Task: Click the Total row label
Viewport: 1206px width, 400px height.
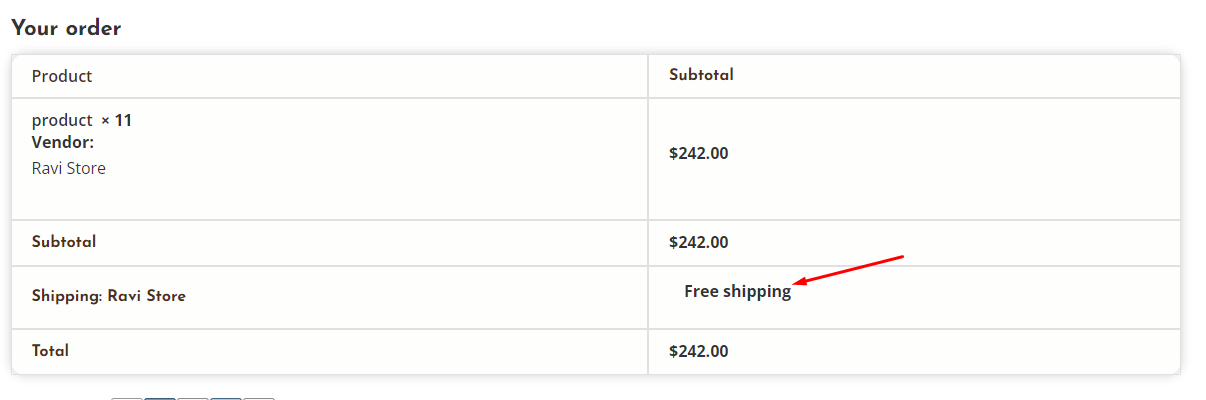Action: pyautogui.click(x=51, y=351)
